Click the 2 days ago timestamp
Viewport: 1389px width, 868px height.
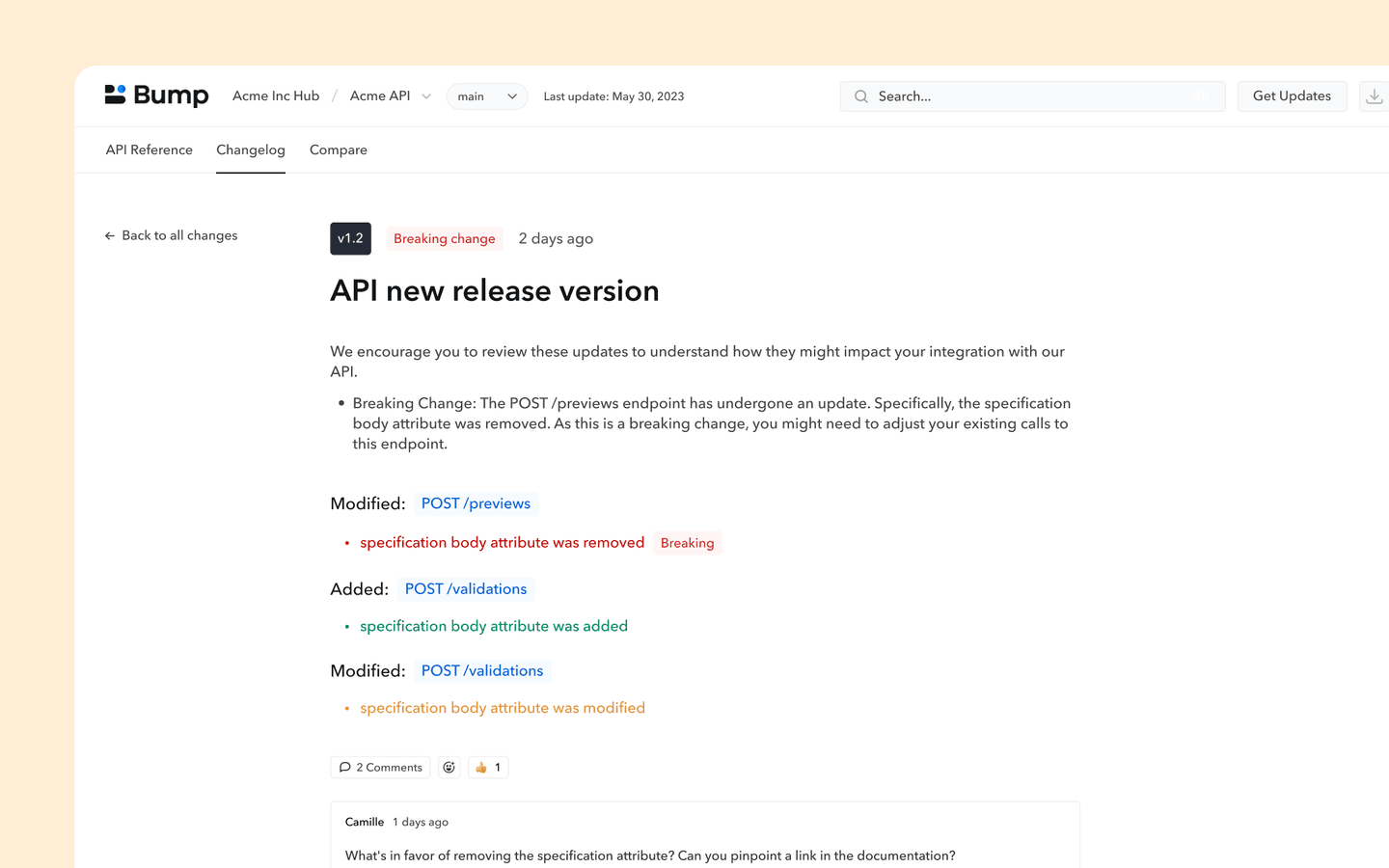coord(556,238)
